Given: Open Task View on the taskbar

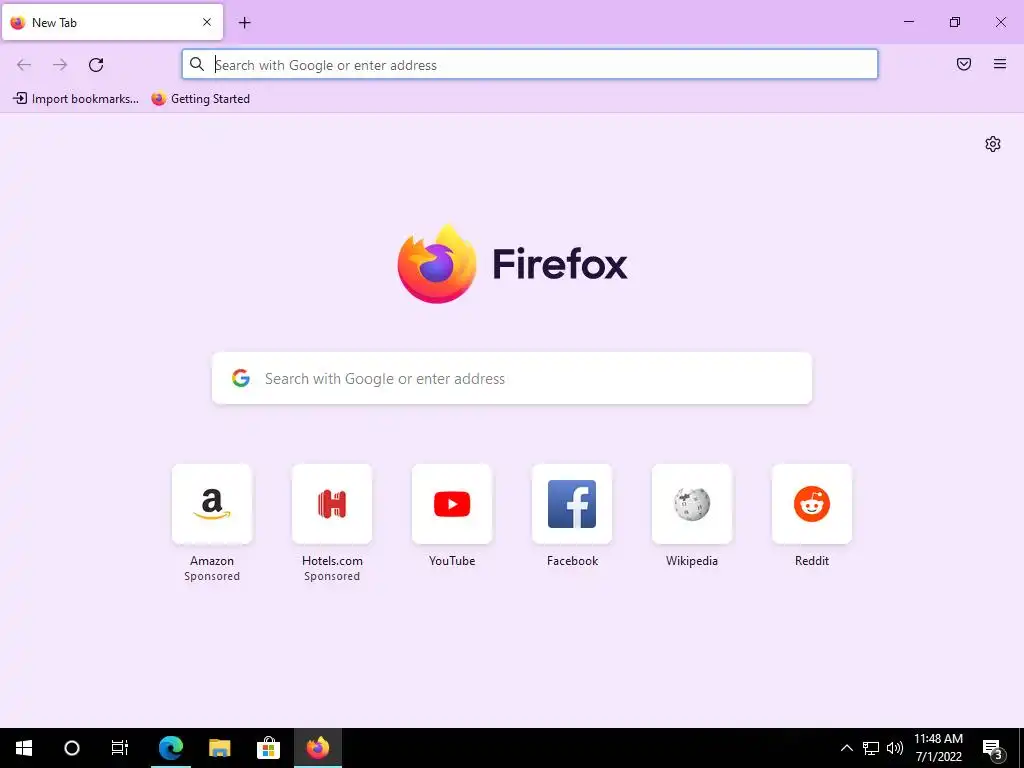Looking at the screenshot, I should tap(120, 748).
